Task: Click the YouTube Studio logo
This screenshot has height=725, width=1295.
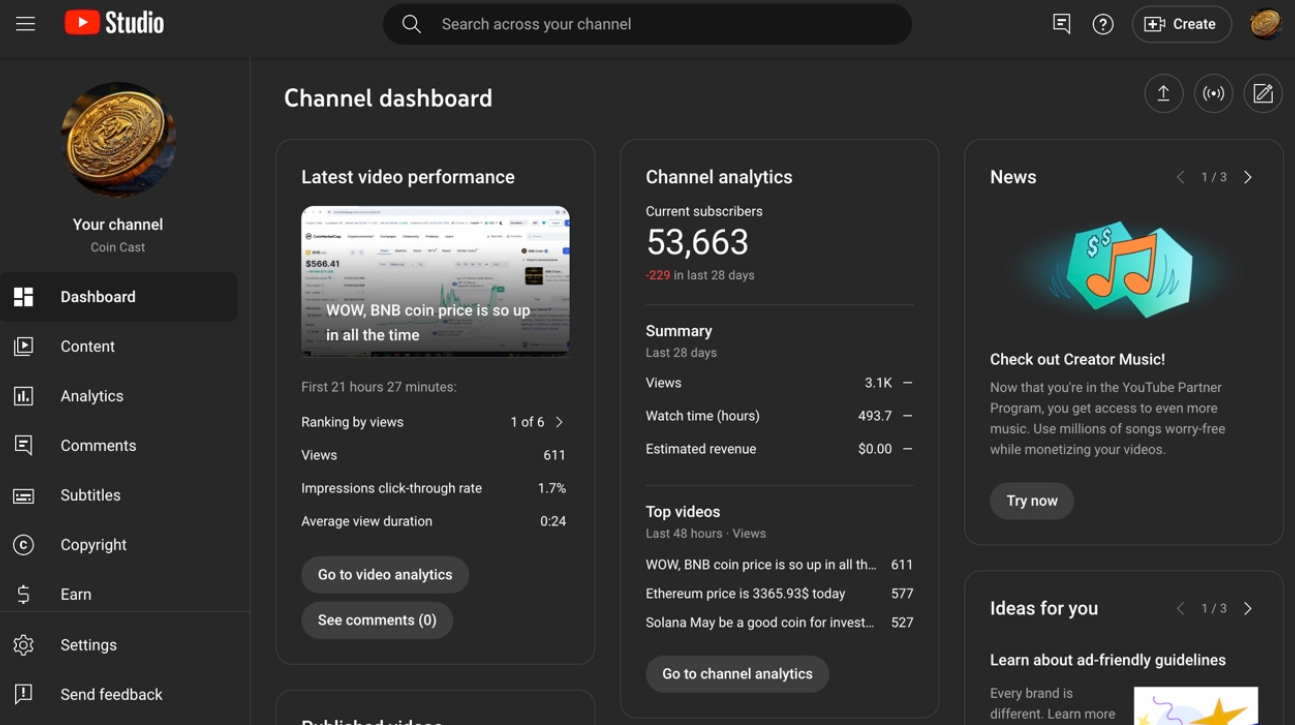Action: click(x=114, y=23)
